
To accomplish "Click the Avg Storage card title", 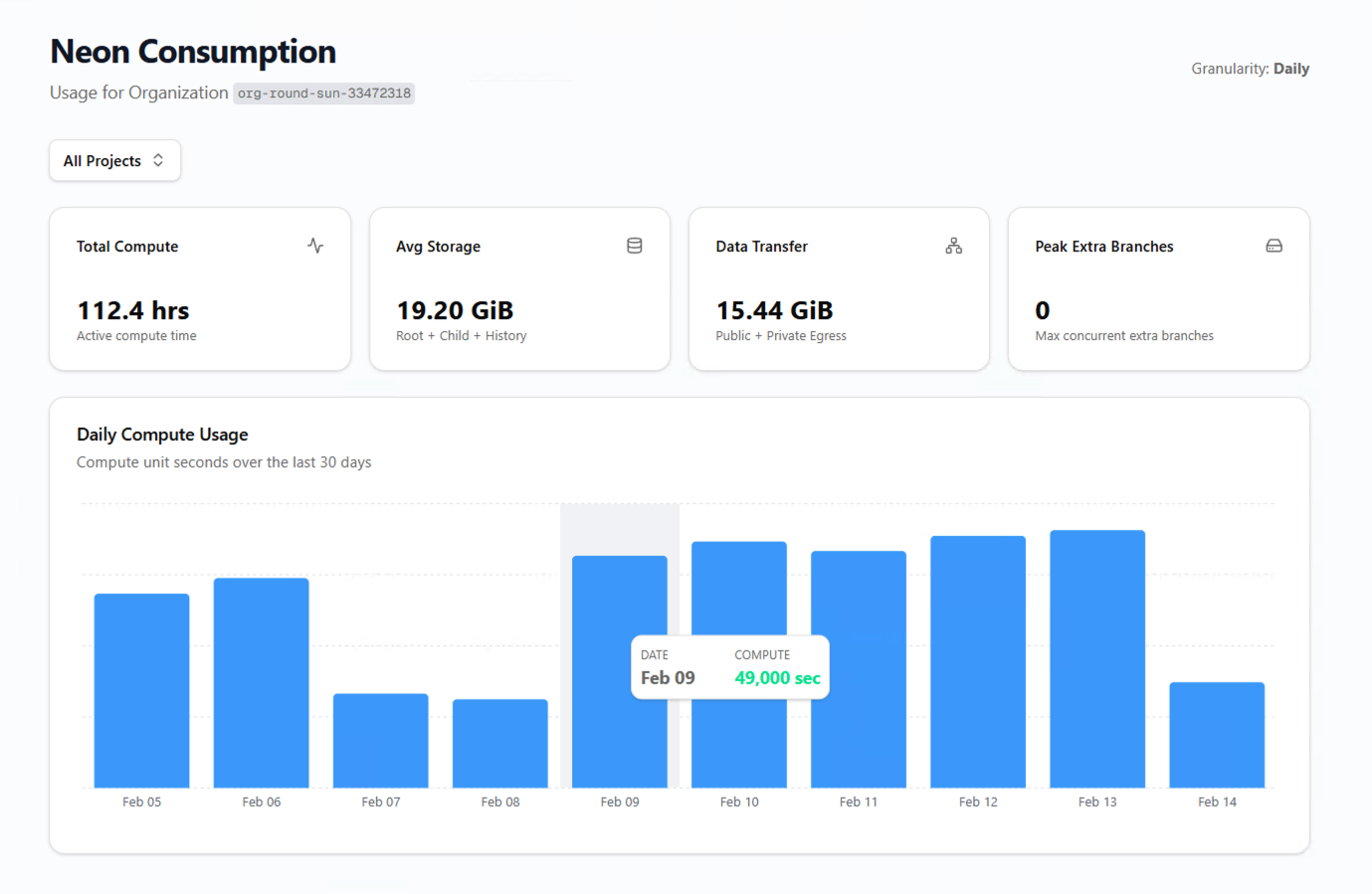I will point(438,247).
